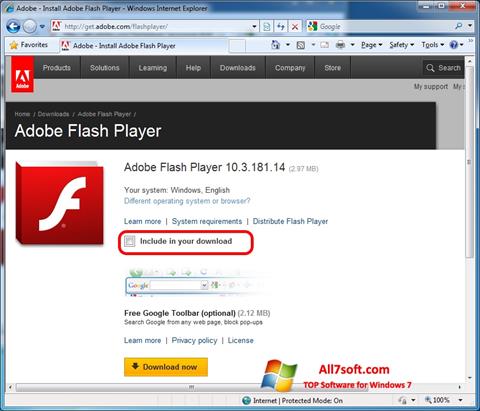The image size is (480, 411).
Task: Click Learn more link beside System requirements
Action: click(x=142, y=221)
